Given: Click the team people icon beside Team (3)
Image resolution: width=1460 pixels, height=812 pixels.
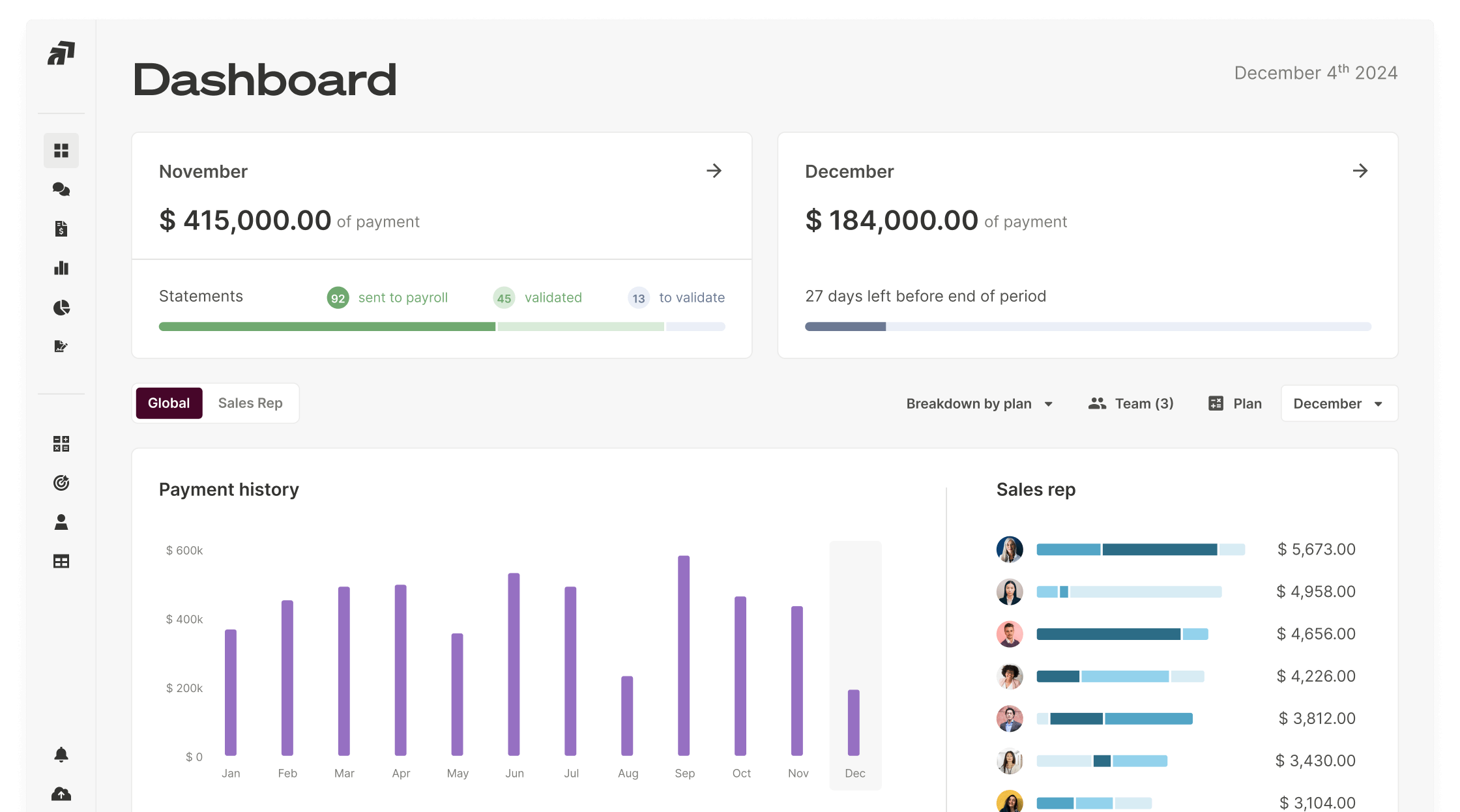Looking at the screenshot, I should 1097,403.
